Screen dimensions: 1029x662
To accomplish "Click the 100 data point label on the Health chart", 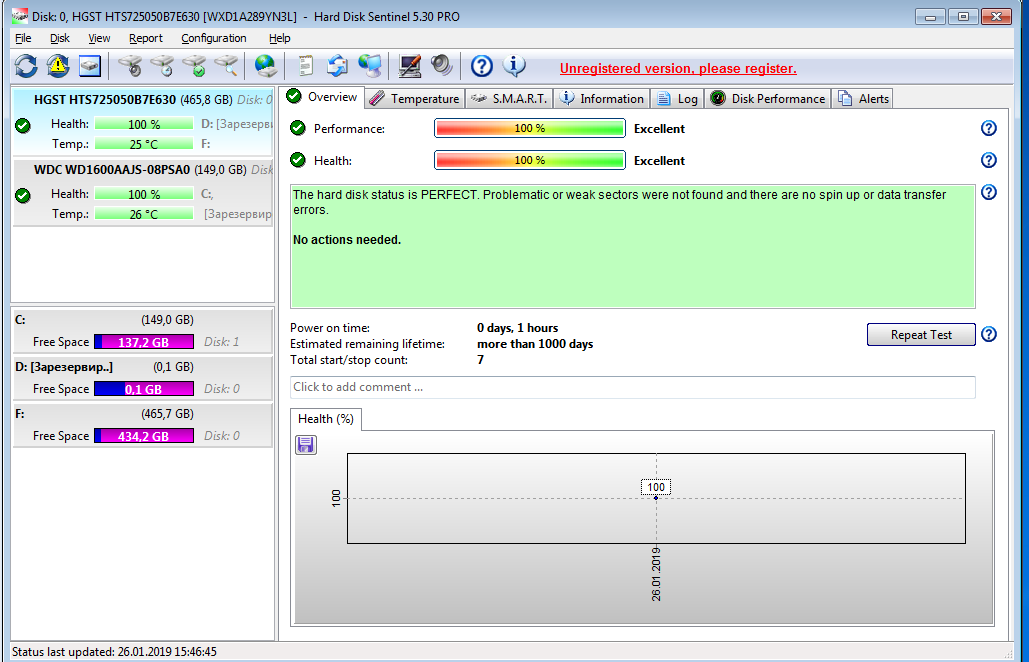I will click(x=656, y=487).
